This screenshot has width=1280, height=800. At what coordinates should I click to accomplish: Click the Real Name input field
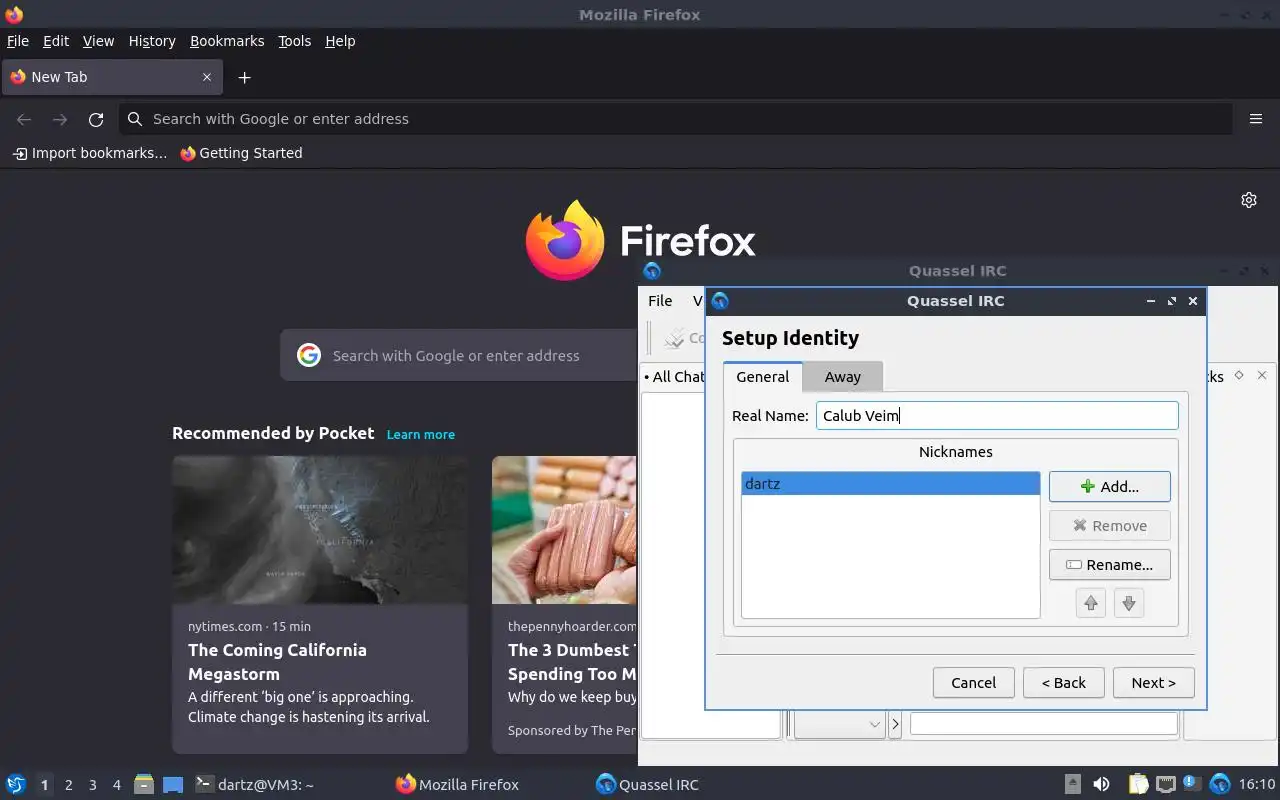pyautogui.click(x=997, y=416)
